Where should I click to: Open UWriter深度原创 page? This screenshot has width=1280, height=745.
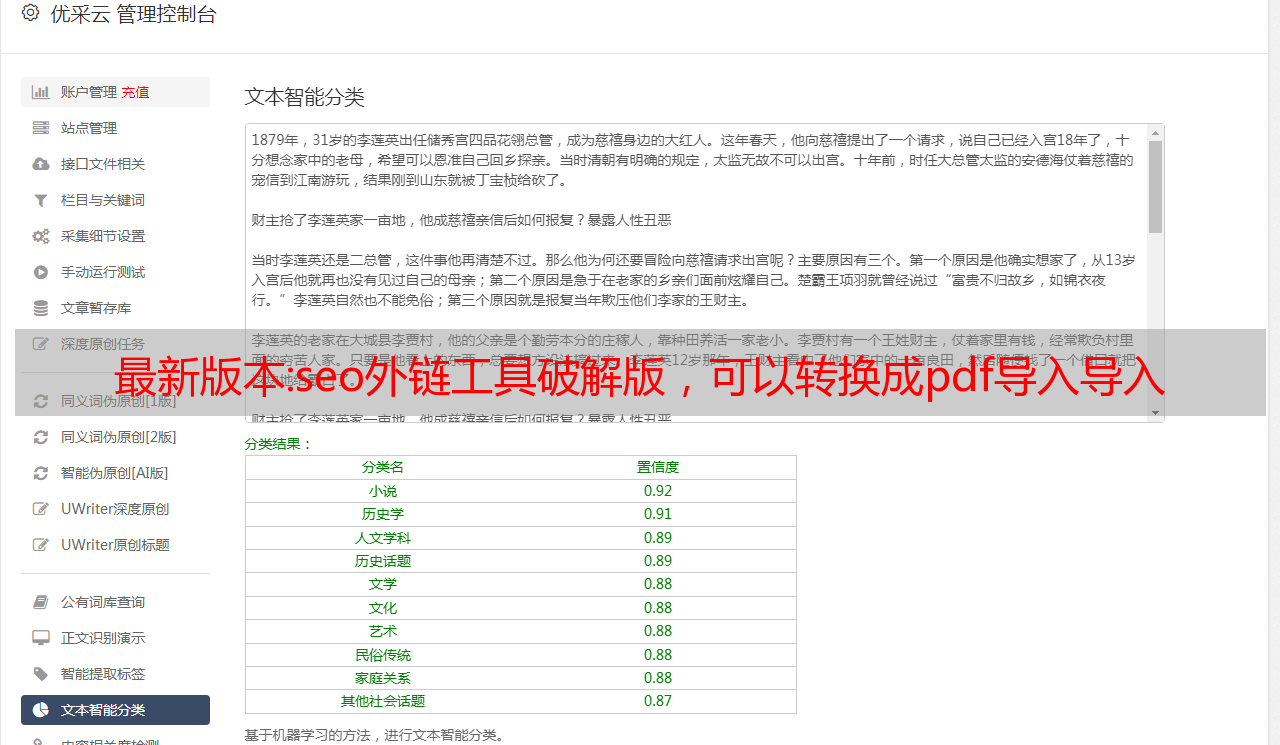(x=115, y=509)
